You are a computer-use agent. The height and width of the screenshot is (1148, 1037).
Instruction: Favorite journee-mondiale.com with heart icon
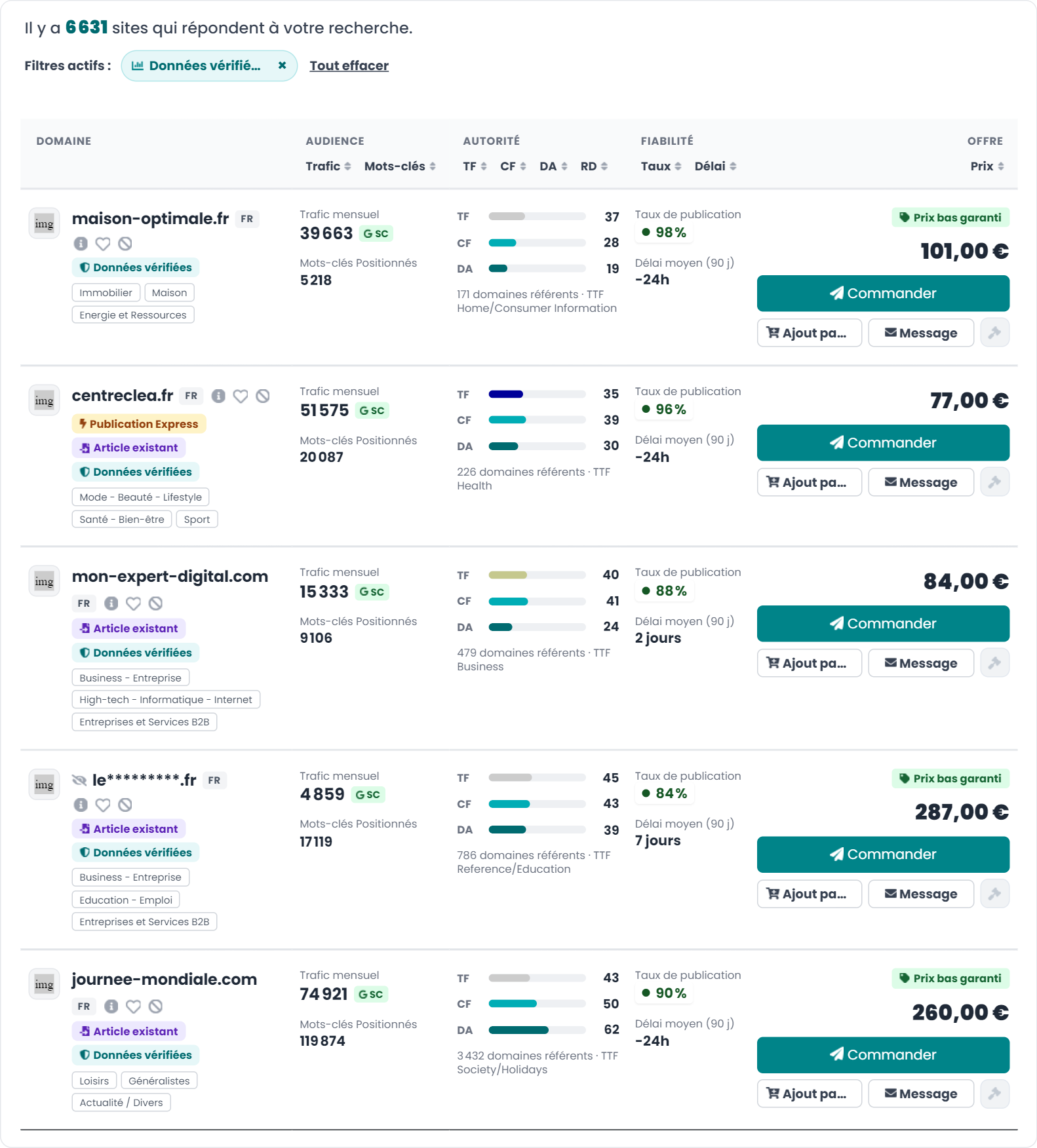click(134, 1006)
